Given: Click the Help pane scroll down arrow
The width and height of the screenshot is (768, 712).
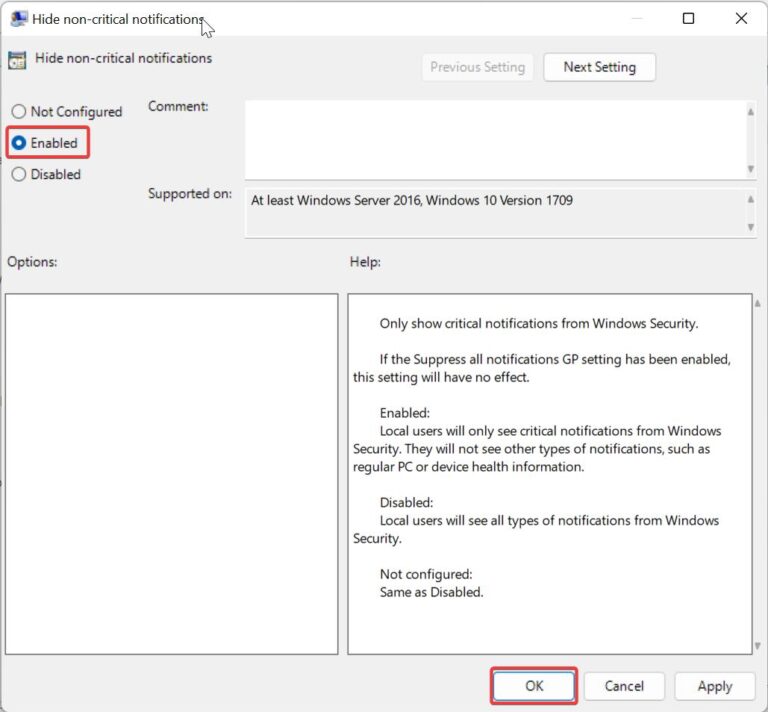Looking at the screenshot, I should [758, 646].
